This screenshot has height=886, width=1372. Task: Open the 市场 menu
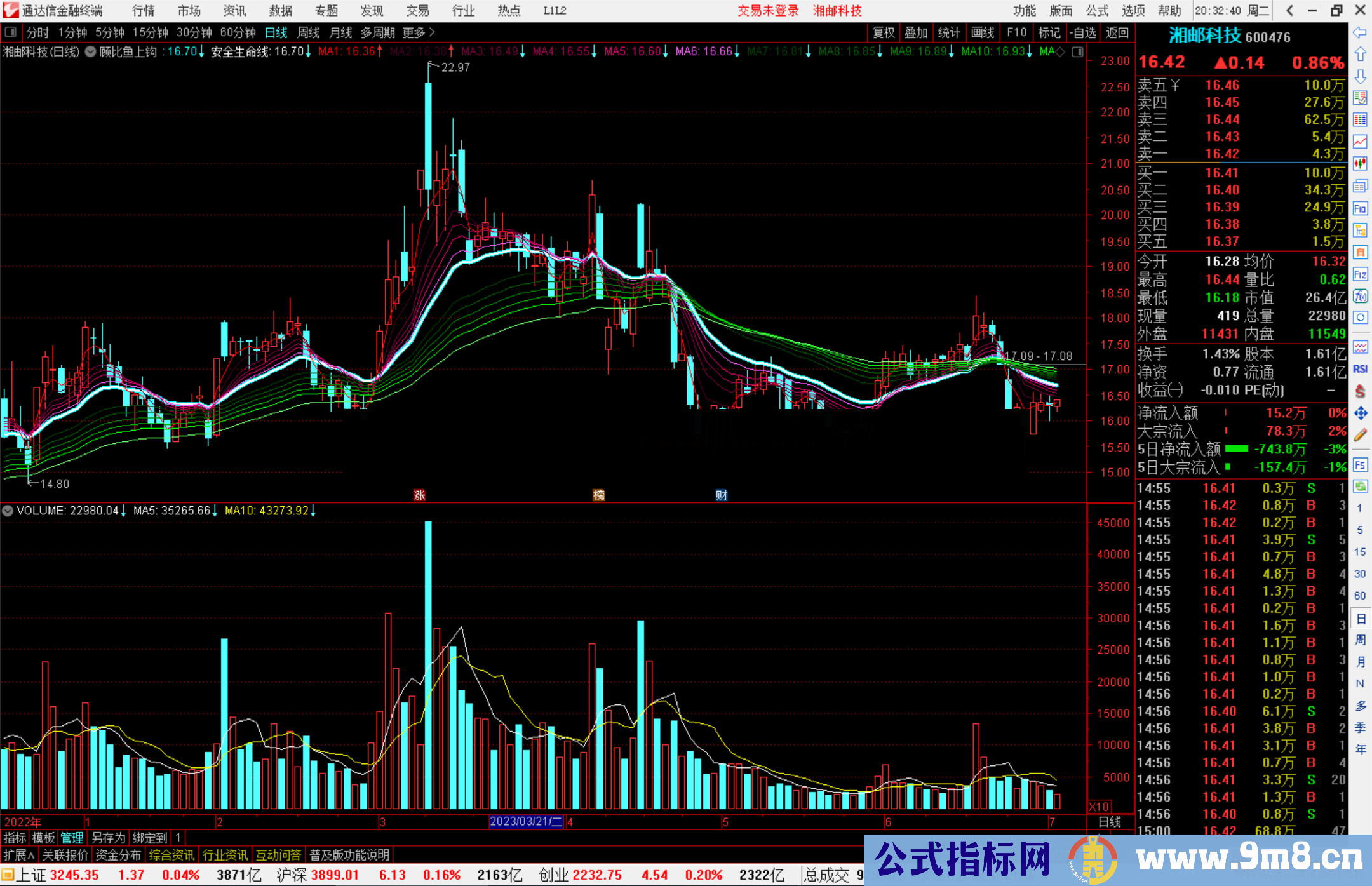(189, 11)
